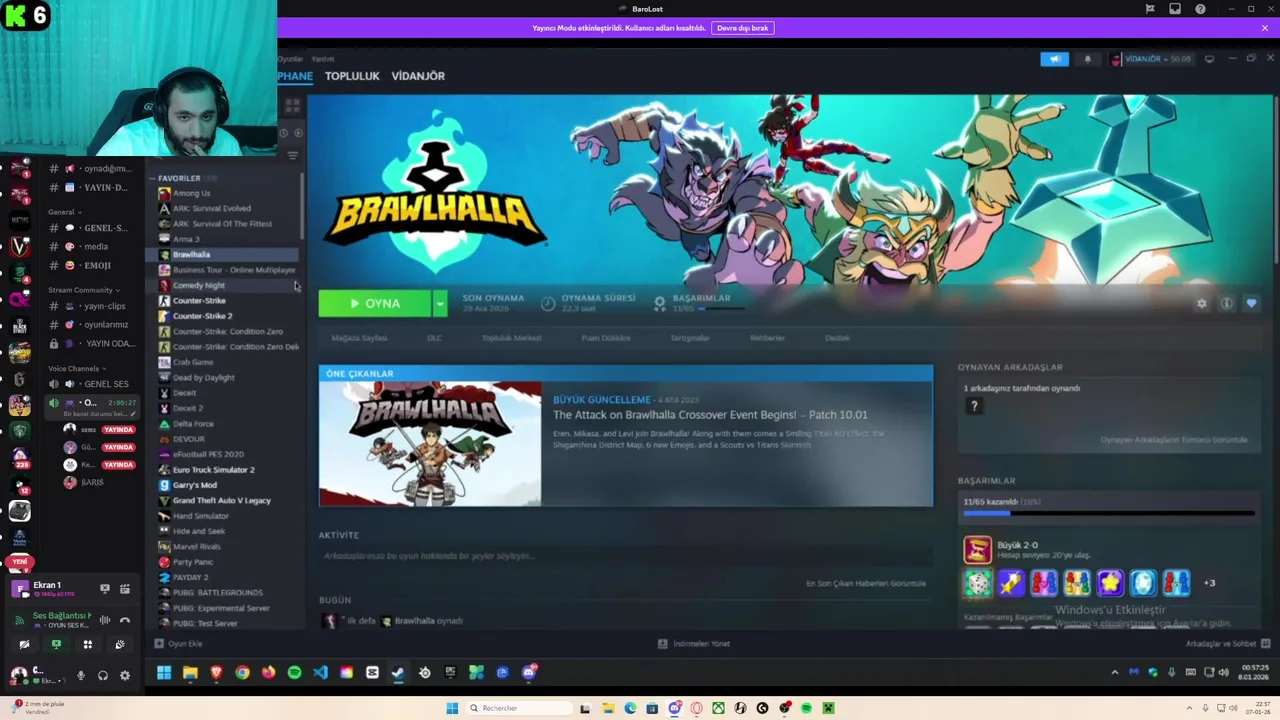Image resolution: width=1280 pixels, height=720 pixels.
Task: Click the BAŞARIMLAR achievements progress bar
Action: (1108, 514)
